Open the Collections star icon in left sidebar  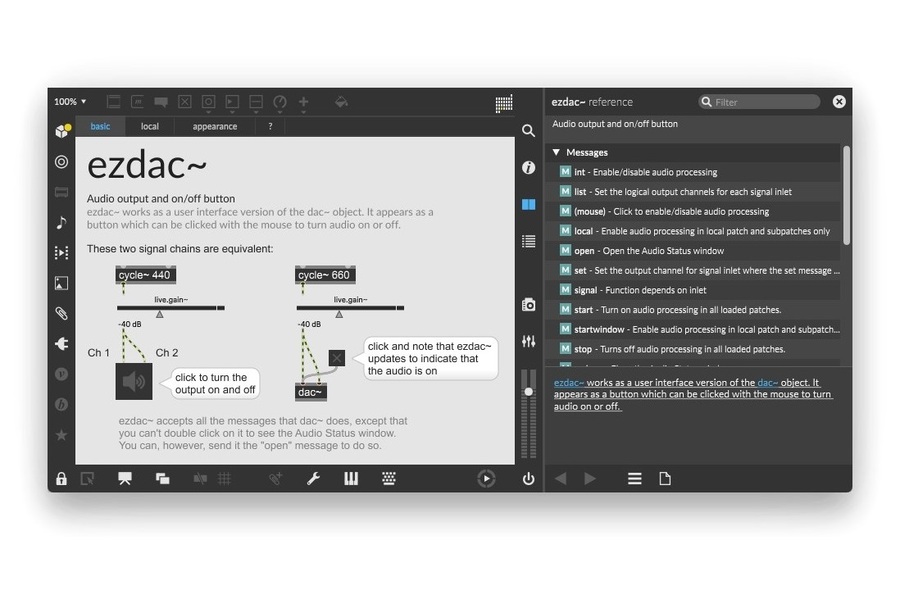click(x=61, y=435)
